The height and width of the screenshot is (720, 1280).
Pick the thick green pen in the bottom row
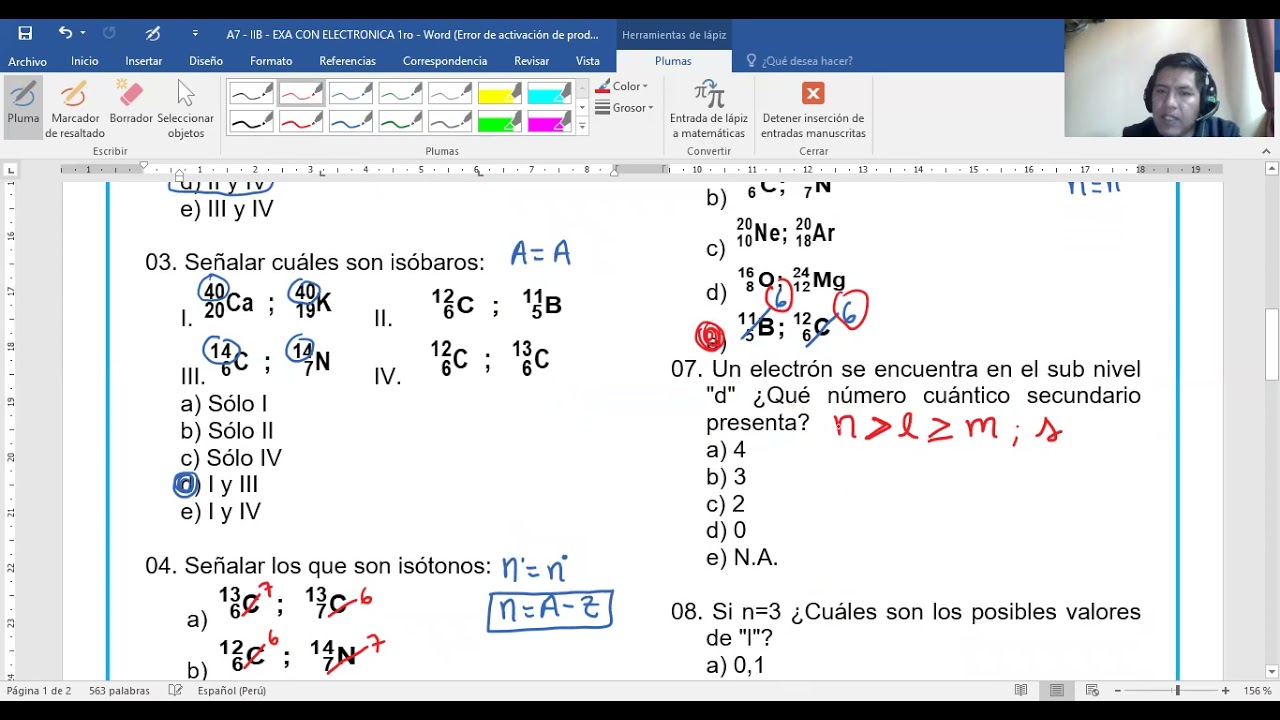coord(400,122)
